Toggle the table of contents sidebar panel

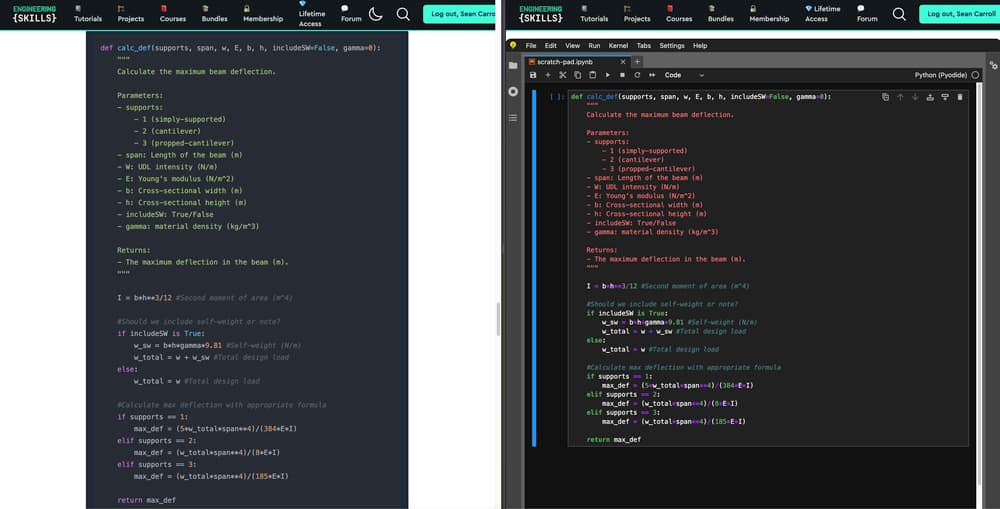click(513, 118)
